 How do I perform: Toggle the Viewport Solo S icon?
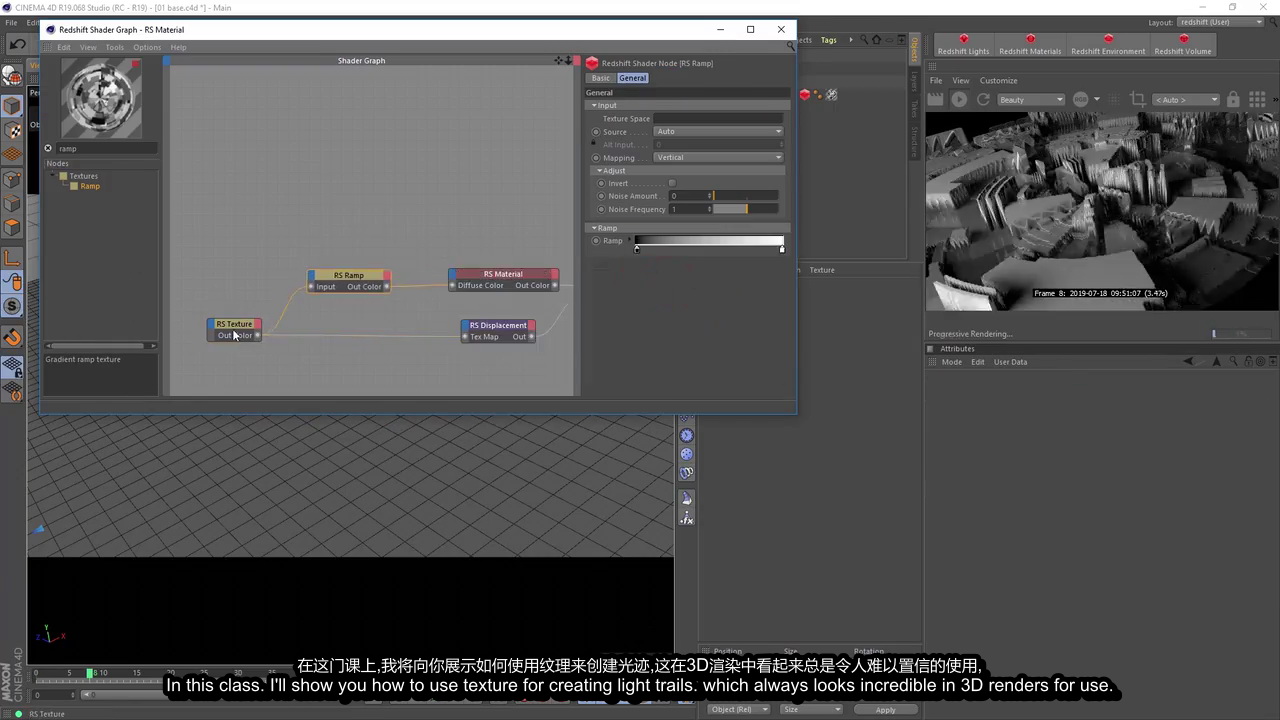[x=12, y=306]
